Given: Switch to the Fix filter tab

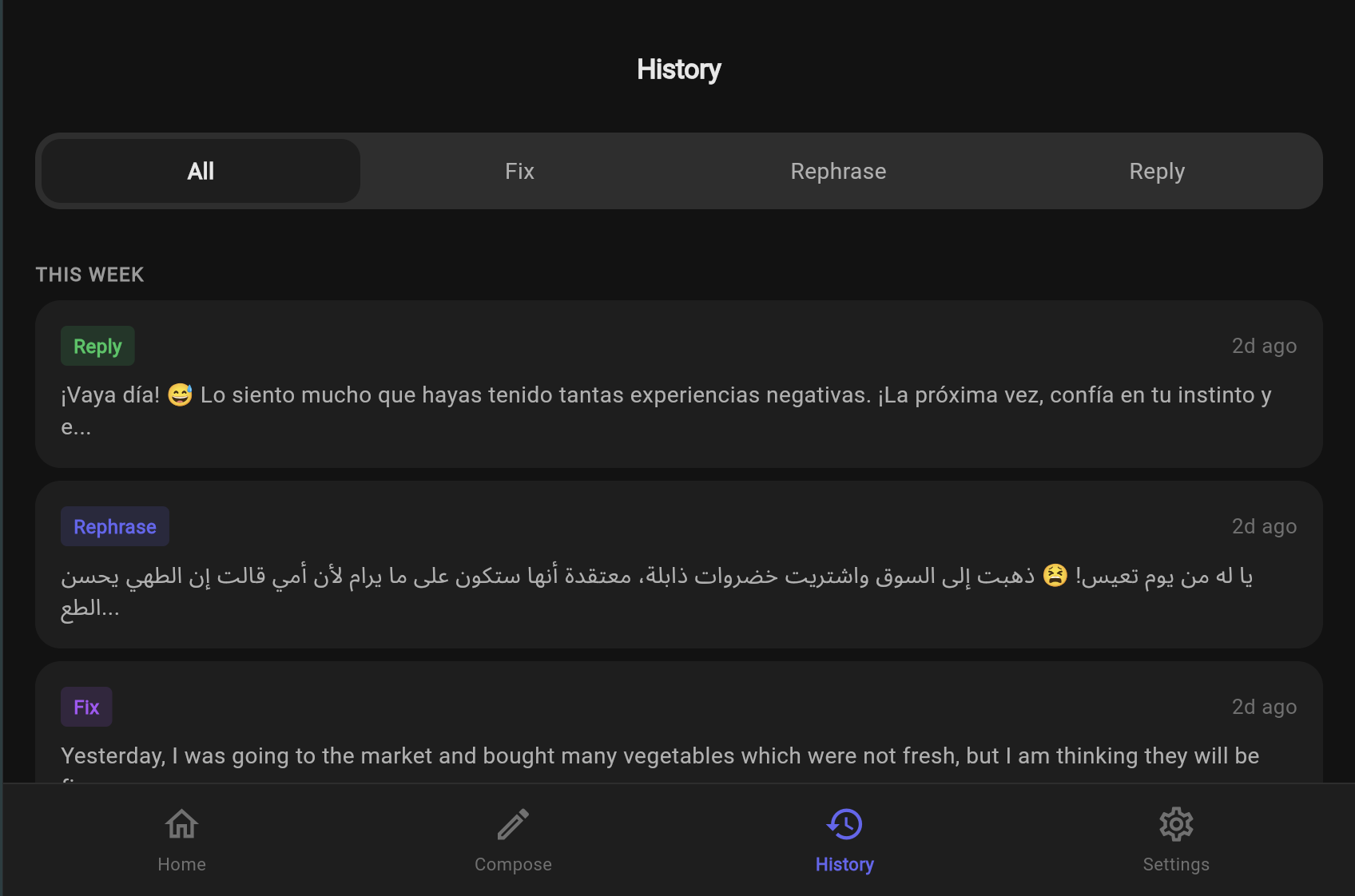Looking at the screenshot, I should pyautogui.click(x=519, y=171).
